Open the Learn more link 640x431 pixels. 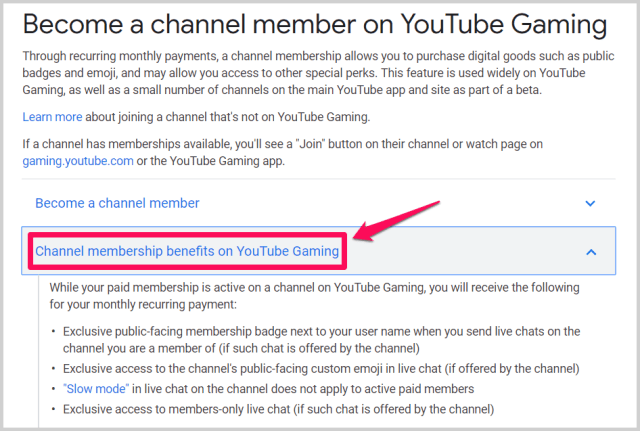click(x=52, y=117)
